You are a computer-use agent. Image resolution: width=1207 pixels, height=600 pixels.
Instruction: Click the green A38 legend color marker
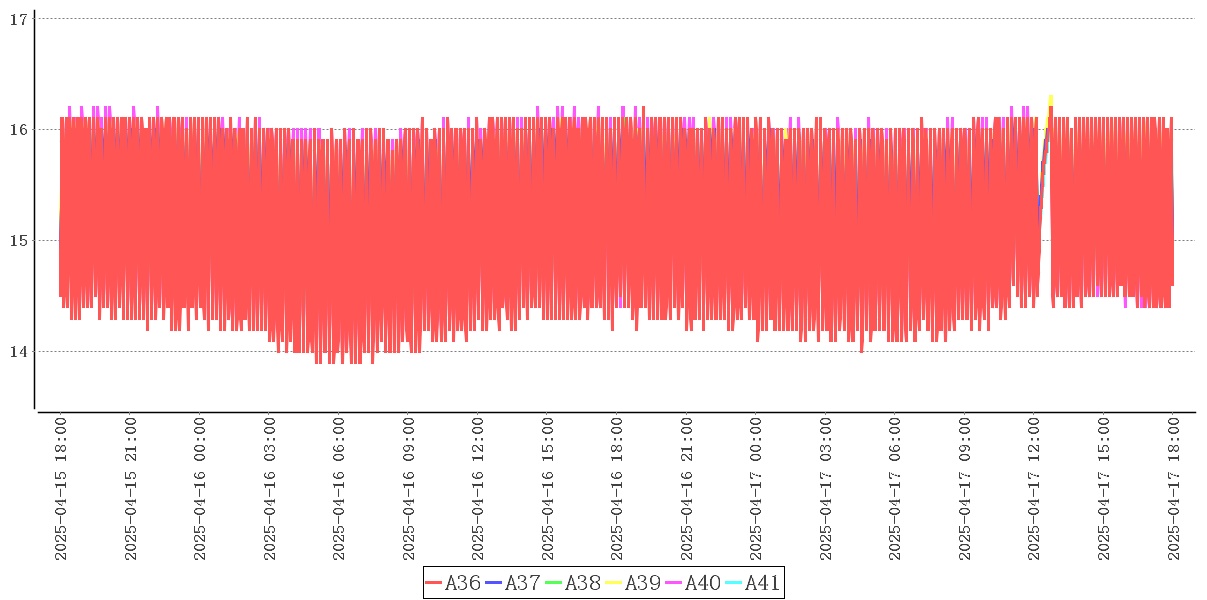(x=554, y=583)
